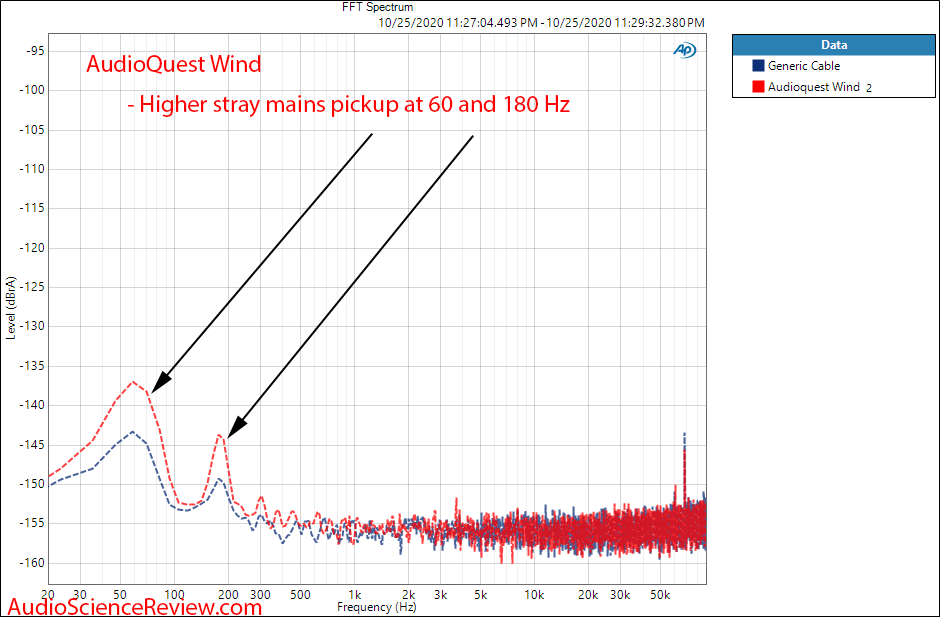Click the 2k frequency axis tick label

click(409, 595)
